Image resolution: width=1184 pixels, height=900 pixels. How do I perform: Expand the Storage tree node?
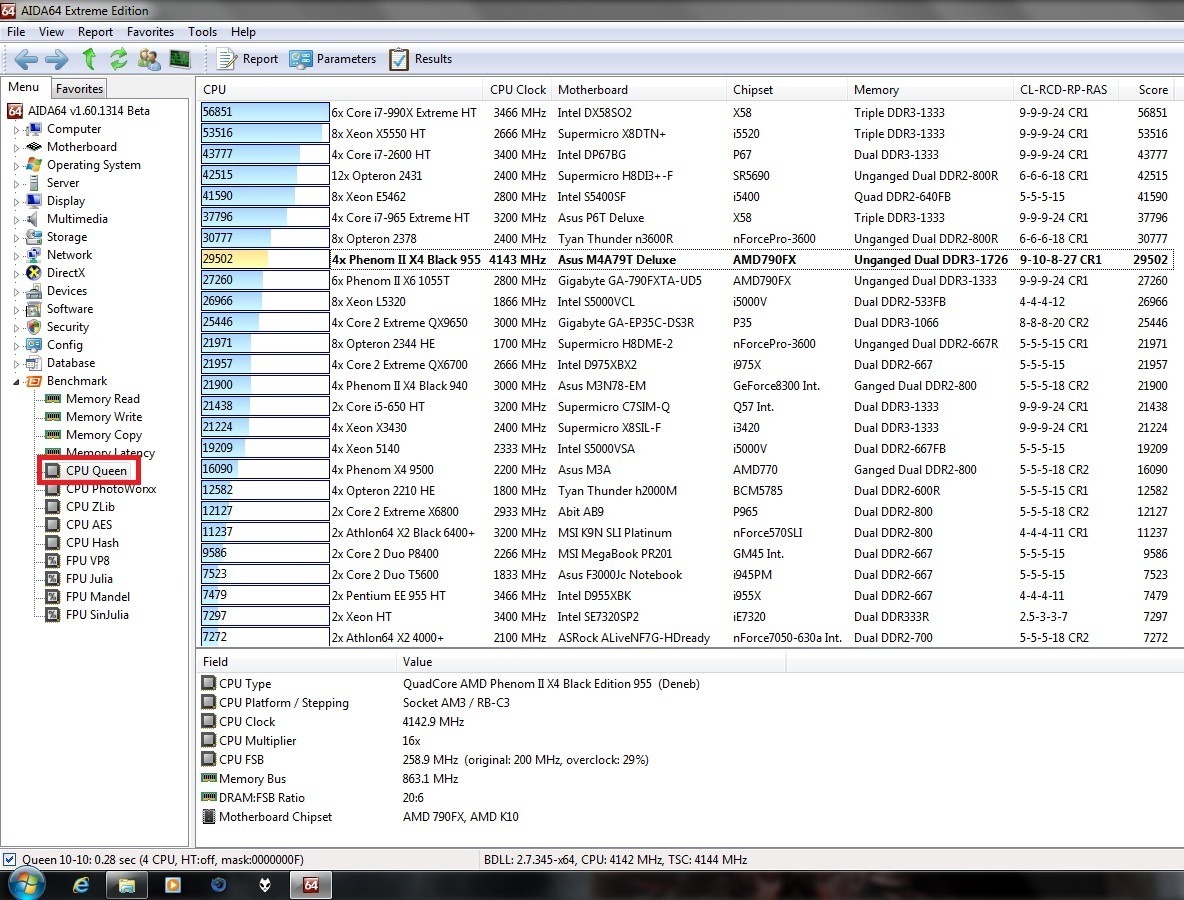pyautogui.click(x=17, y=238)
